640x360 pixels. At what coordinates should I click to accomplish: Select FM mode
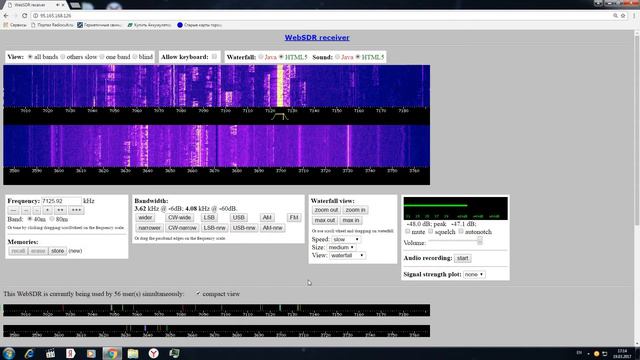[294, 218]
